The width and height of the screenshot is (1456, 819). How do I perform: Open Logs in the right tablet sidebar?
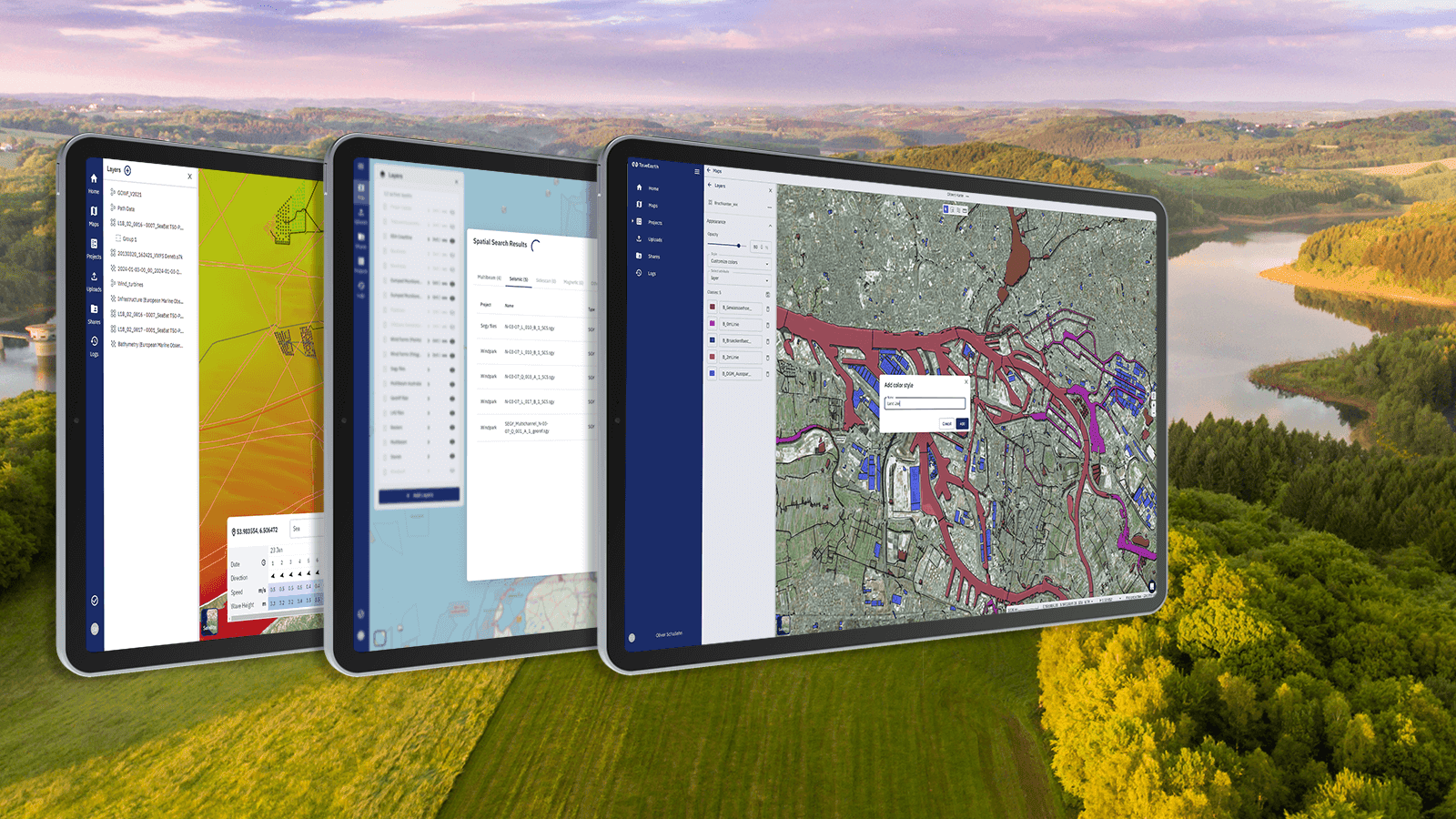(645, 273)
